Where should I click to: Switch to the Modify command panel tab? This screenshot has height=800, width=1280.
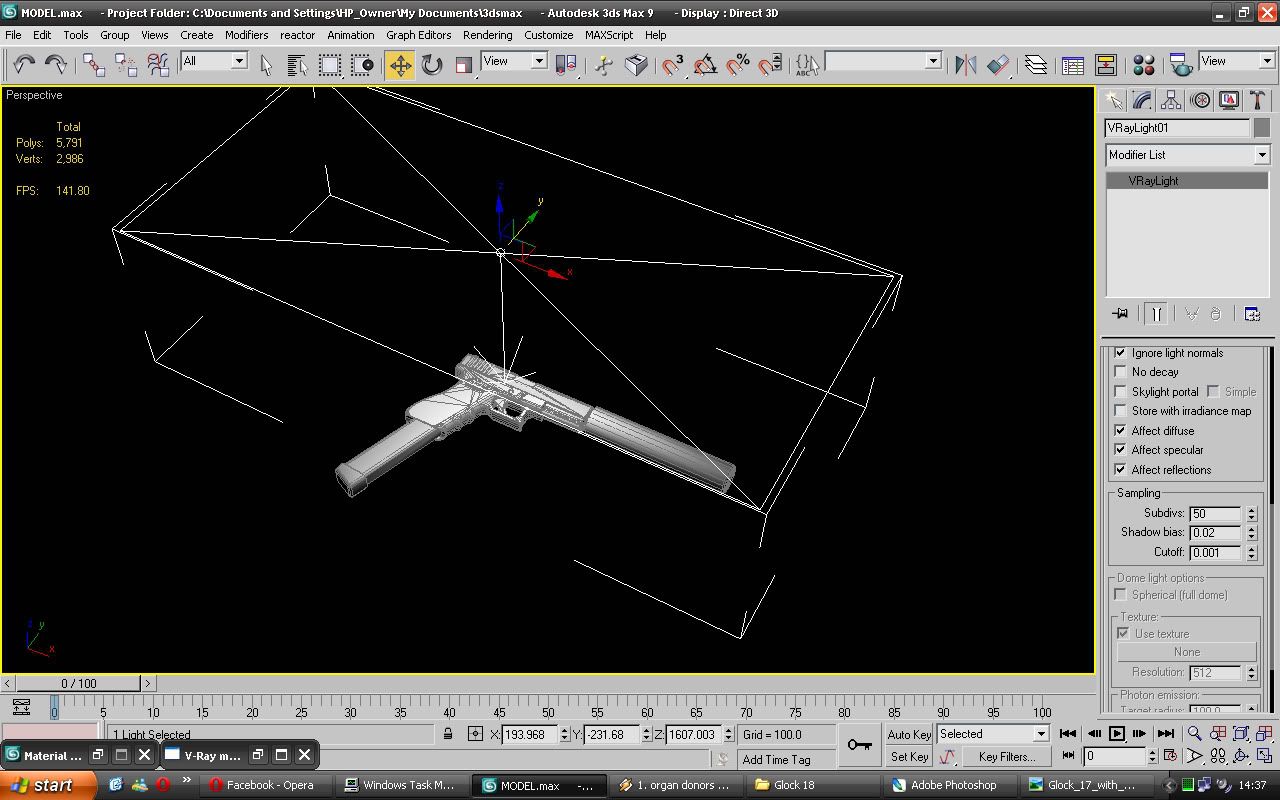click(x=1143, y=100)
